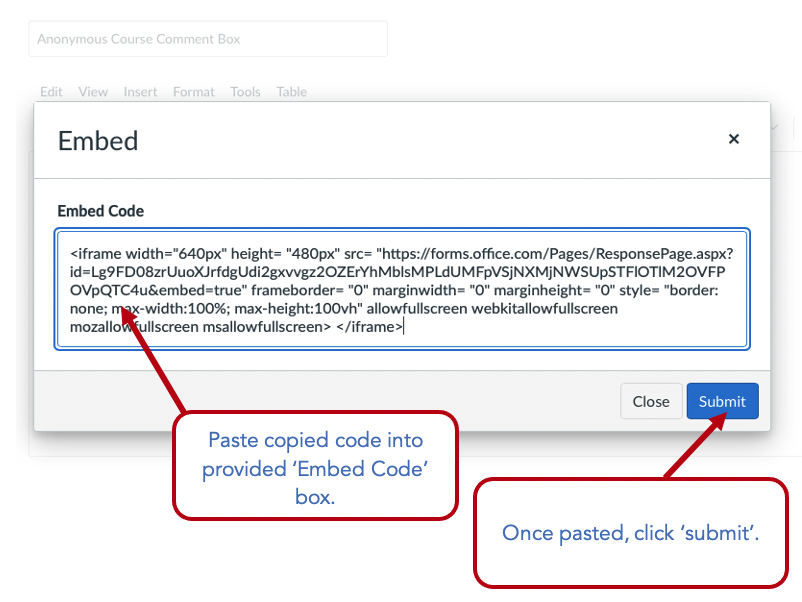Image resolution: width=802 pixels, height=602 pixels.
Task: Open the Tools menu
Action: click(x=245, y=92)
